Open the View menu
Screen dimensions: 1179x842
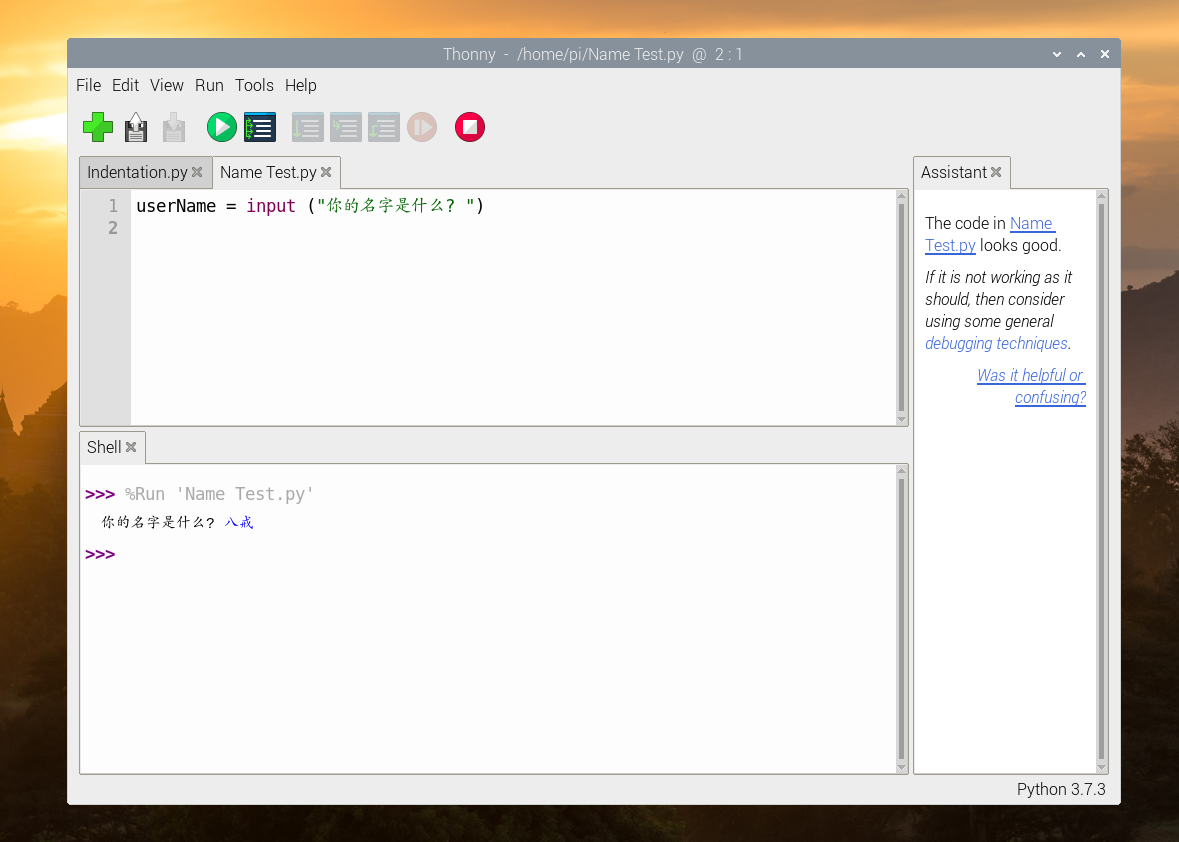point(166,85)
